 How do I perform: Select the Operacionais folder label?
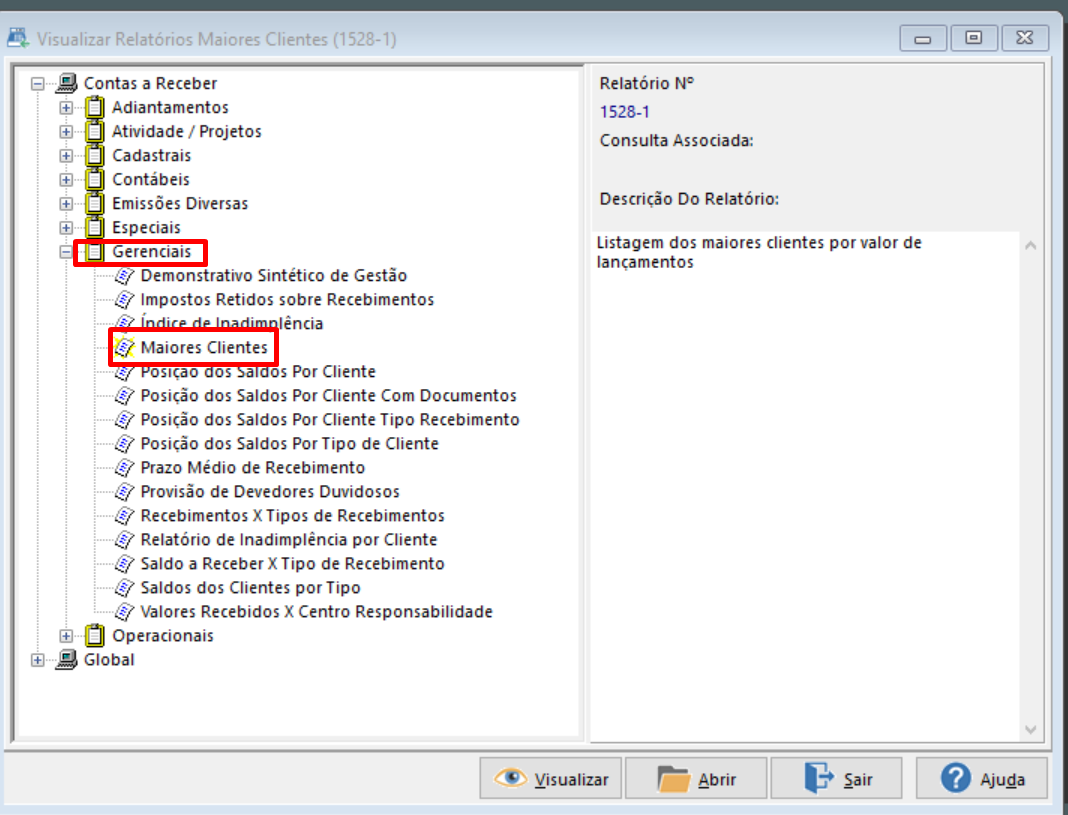(x=163, y=635)
